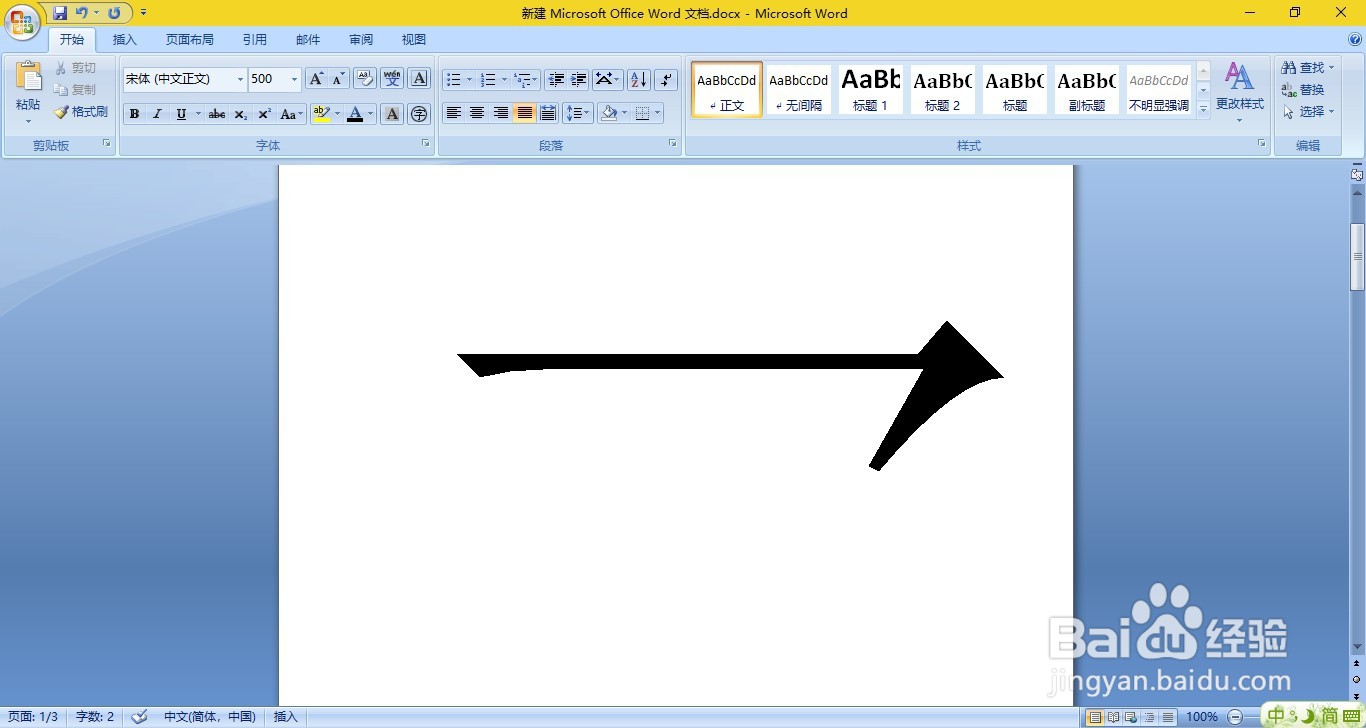This screenshot has height=728, width=1366.
Task: Open the font size dropdown 500
Action: (x=294, y=79)
